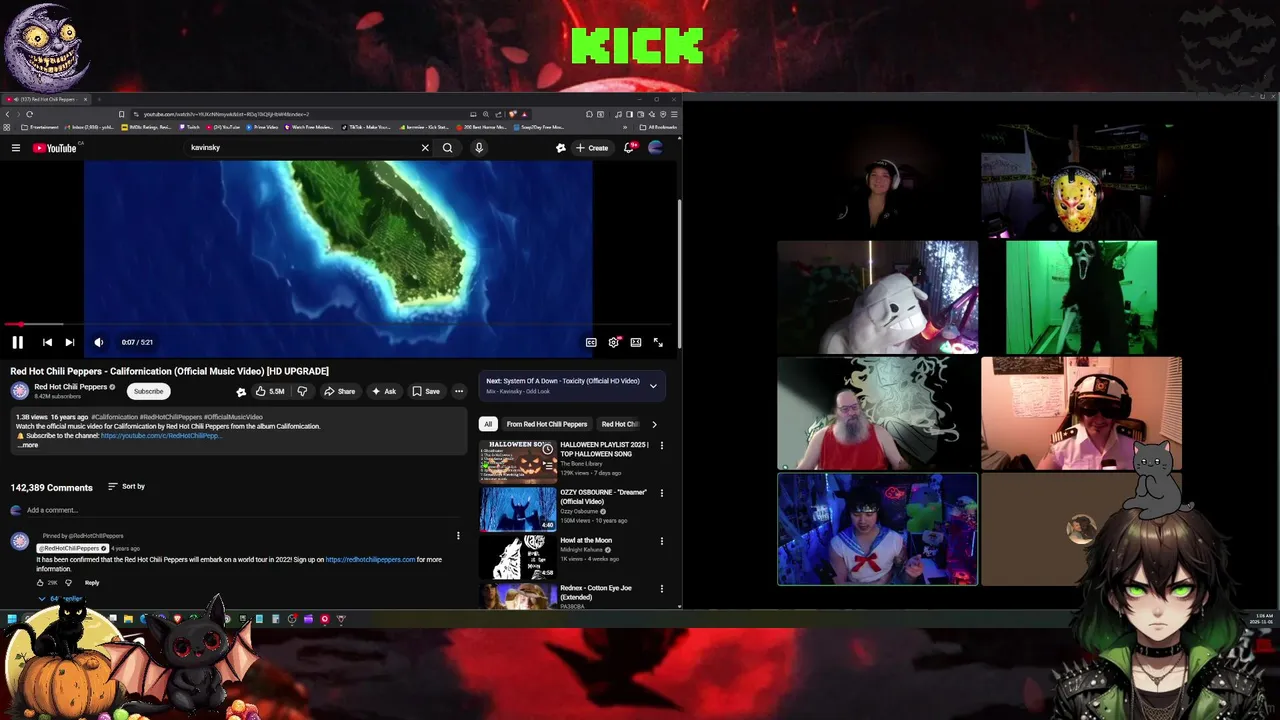
Task: Open YouTube notifications bell
Action: tap(629, 148)
